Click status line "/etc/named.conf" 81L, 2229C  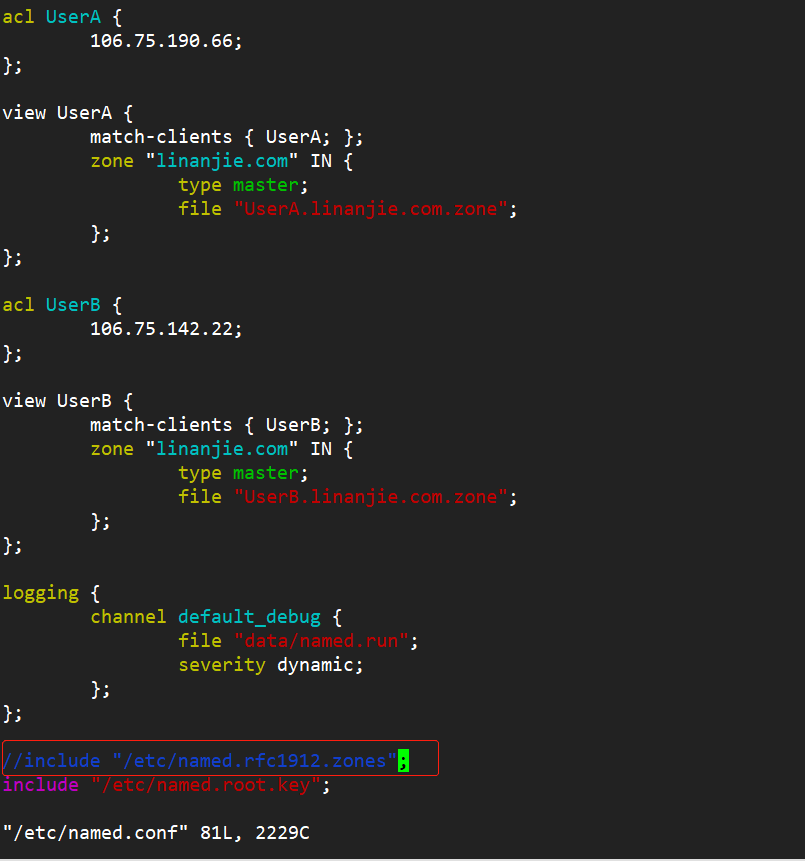coord(156,833)
